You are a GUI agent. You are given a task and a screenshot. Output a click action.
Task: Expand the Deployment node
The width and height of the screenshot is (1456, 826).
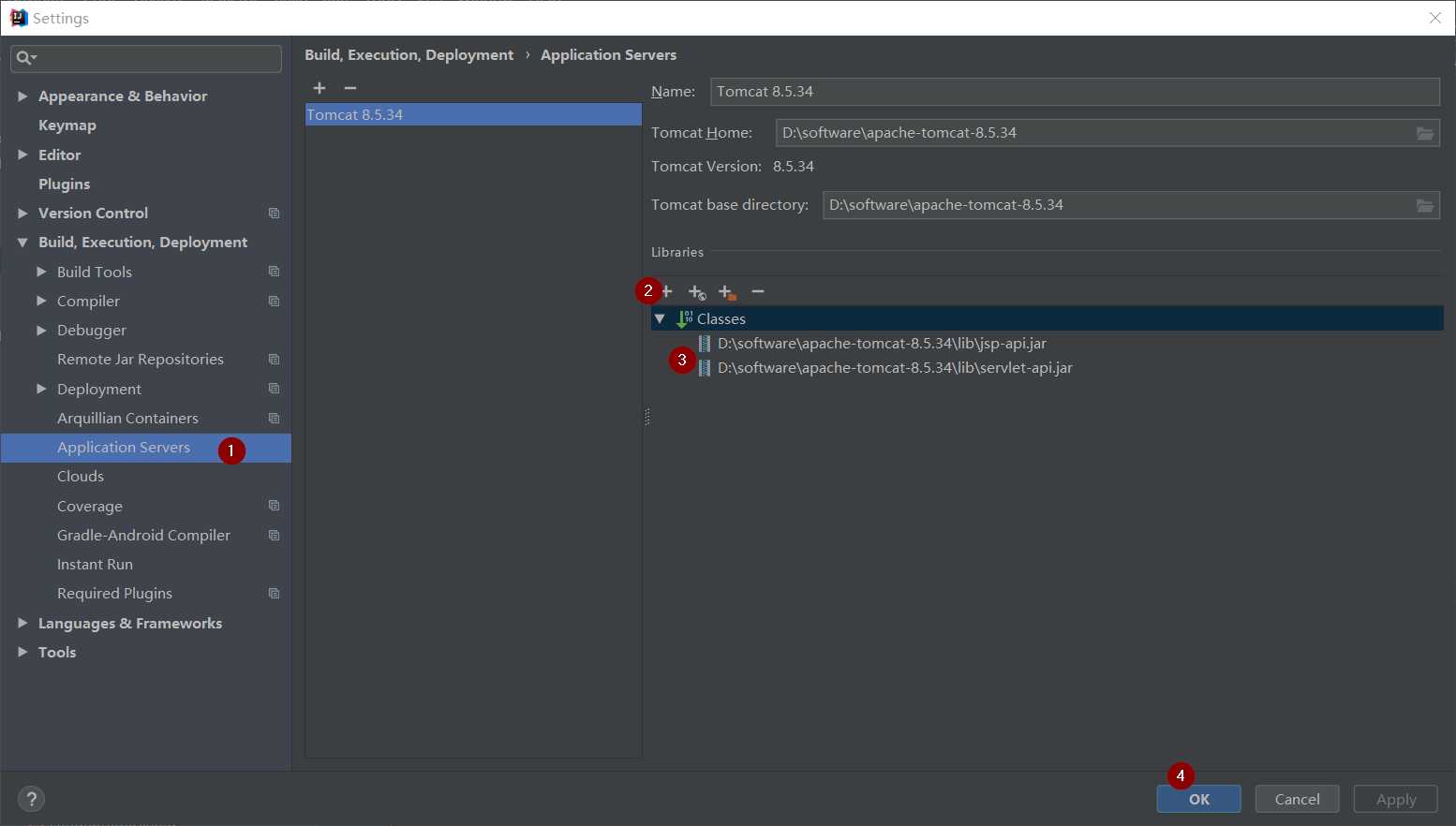(x=41, y=389)
